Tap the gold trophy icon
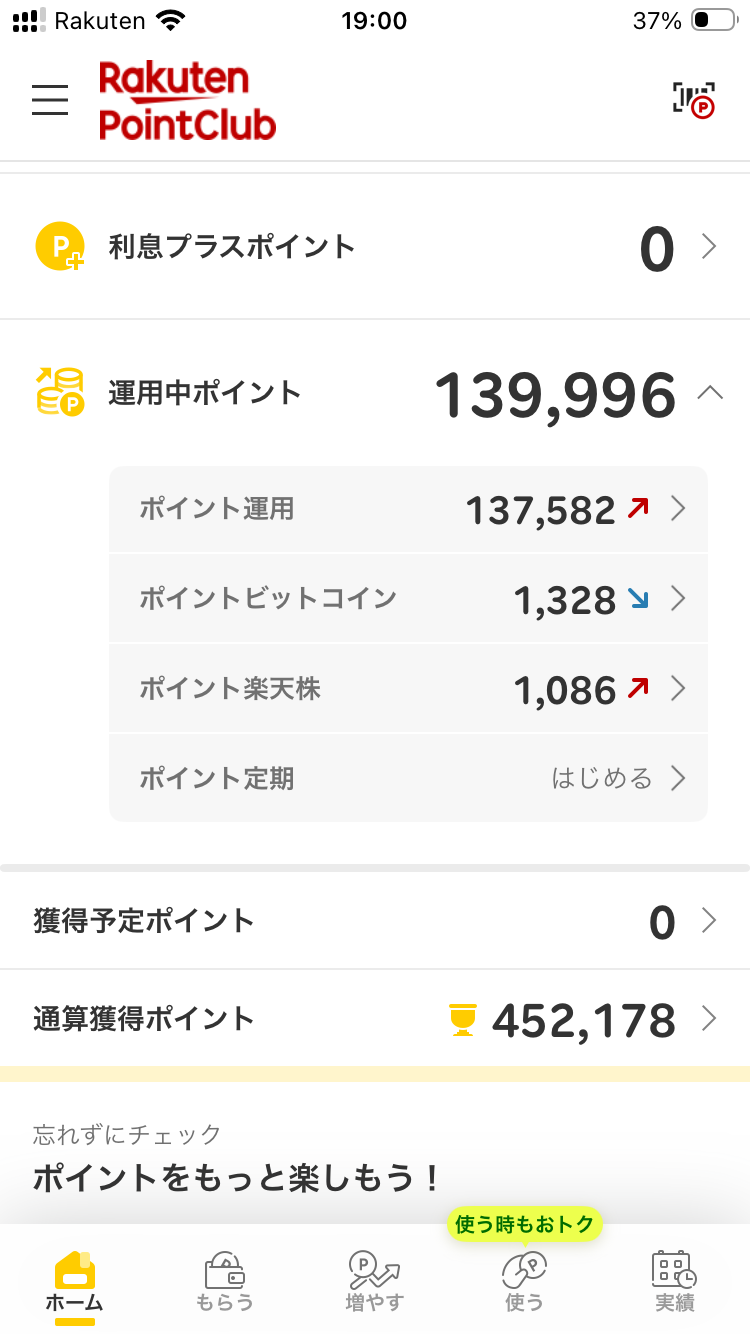This screenshot has height=1334, width=750. pyautogui.click(x=462, y=1020)
